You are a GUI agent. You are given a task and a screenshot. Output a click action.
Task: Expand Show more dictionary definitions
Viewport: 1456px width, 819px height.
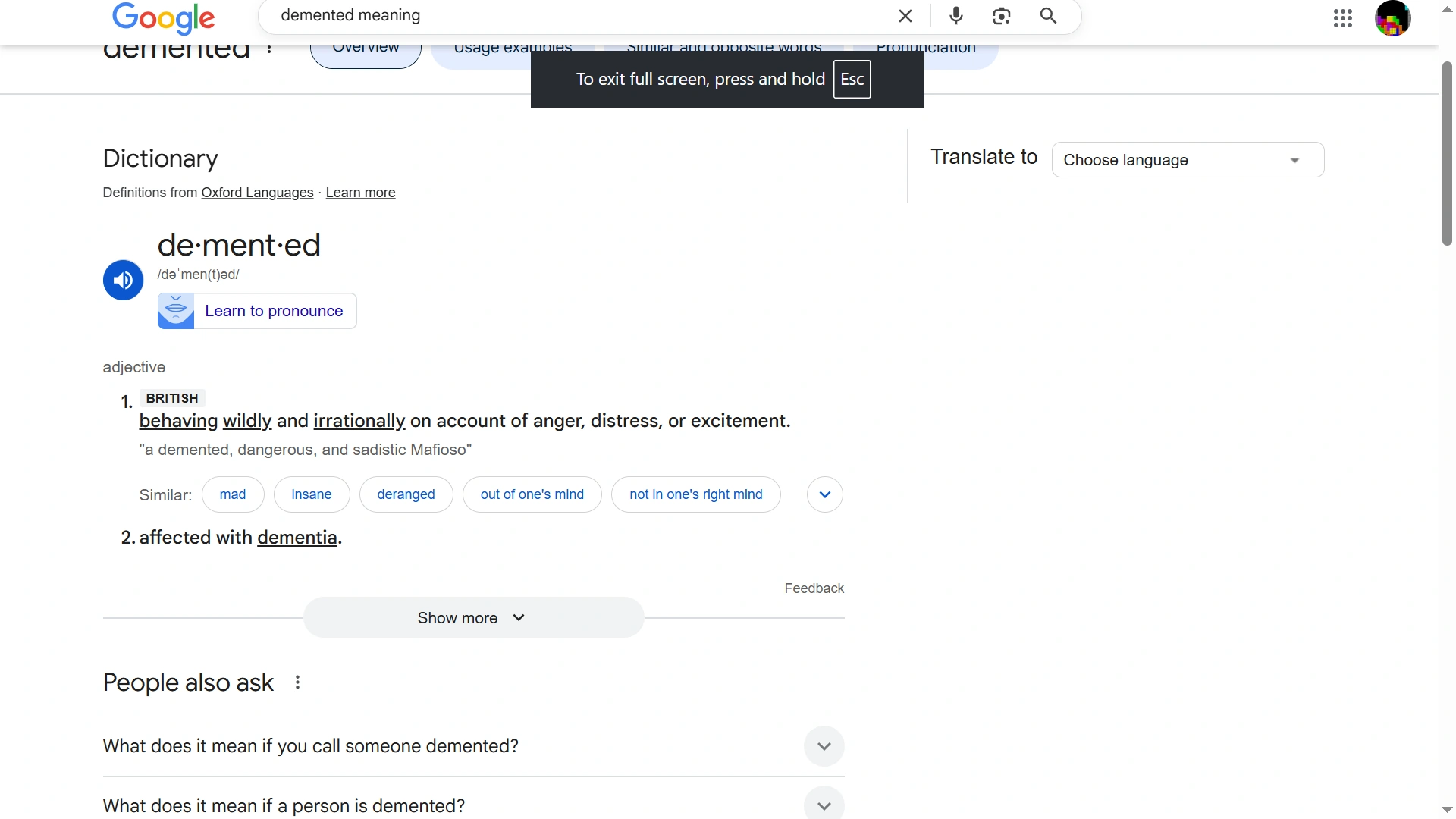pos(473,618)
